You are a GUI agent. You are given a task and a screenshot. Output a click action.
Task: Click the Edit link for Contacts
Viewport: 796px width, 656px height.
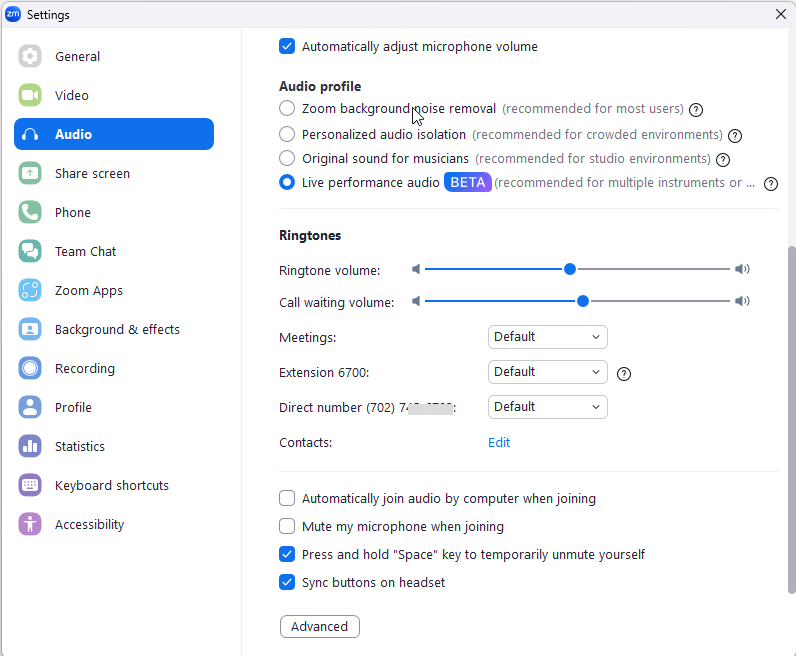(499, 442)
